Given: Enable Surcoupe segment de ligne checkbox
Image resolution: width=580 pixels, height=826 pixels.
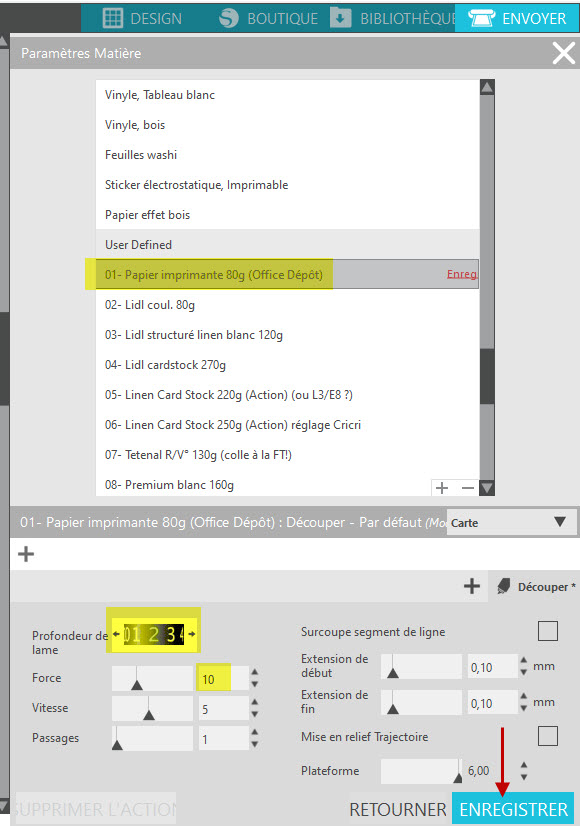Looking at the screenshot, I should 547,631.
